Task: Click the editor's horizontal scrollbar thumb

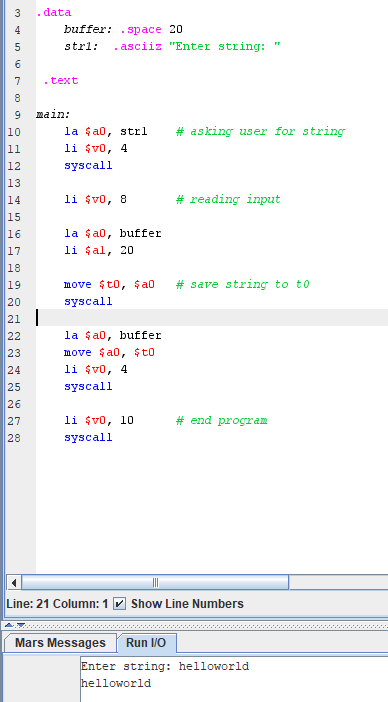Action: coord(155,582)
